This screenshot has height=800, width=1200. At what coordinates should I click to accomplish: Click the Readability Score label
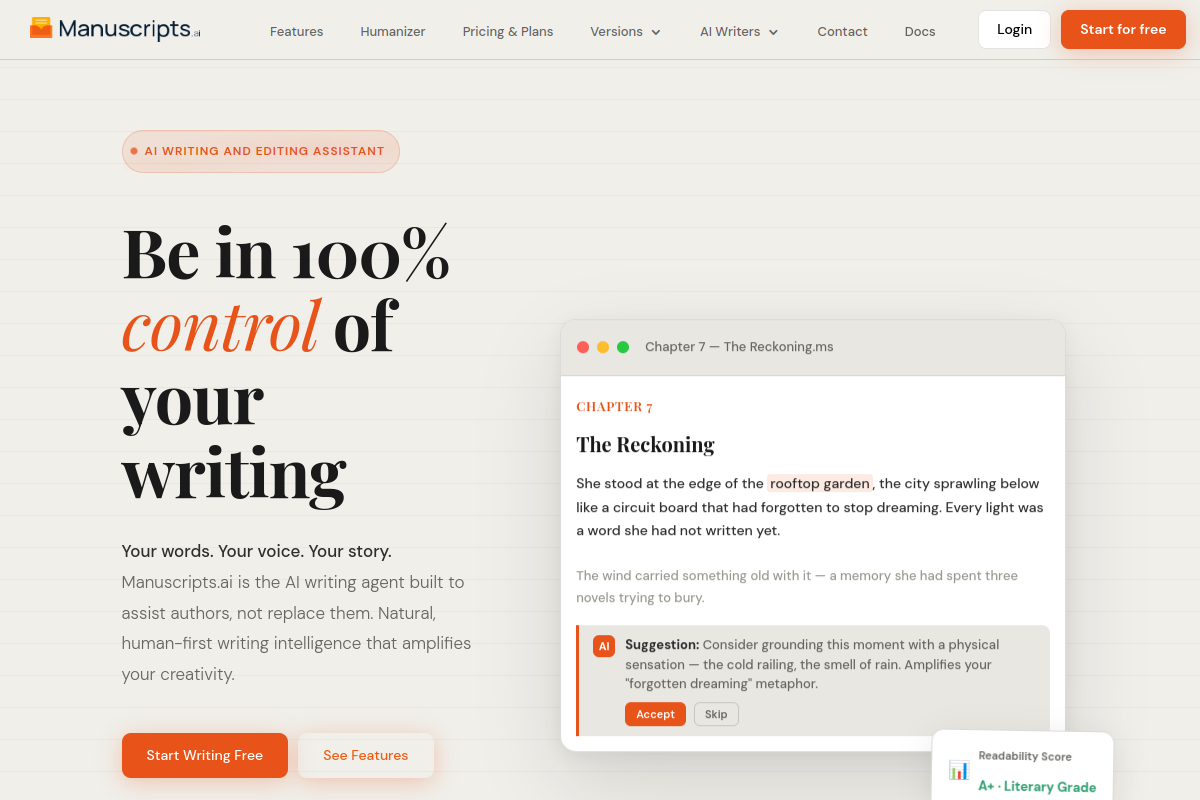(1025, 756)
